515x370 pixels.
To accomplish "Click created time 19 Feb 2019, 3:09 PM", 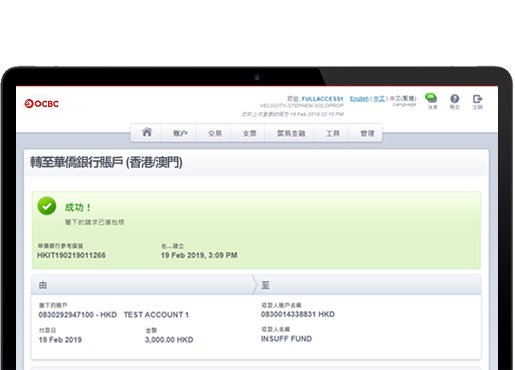I will coord(199,255).
